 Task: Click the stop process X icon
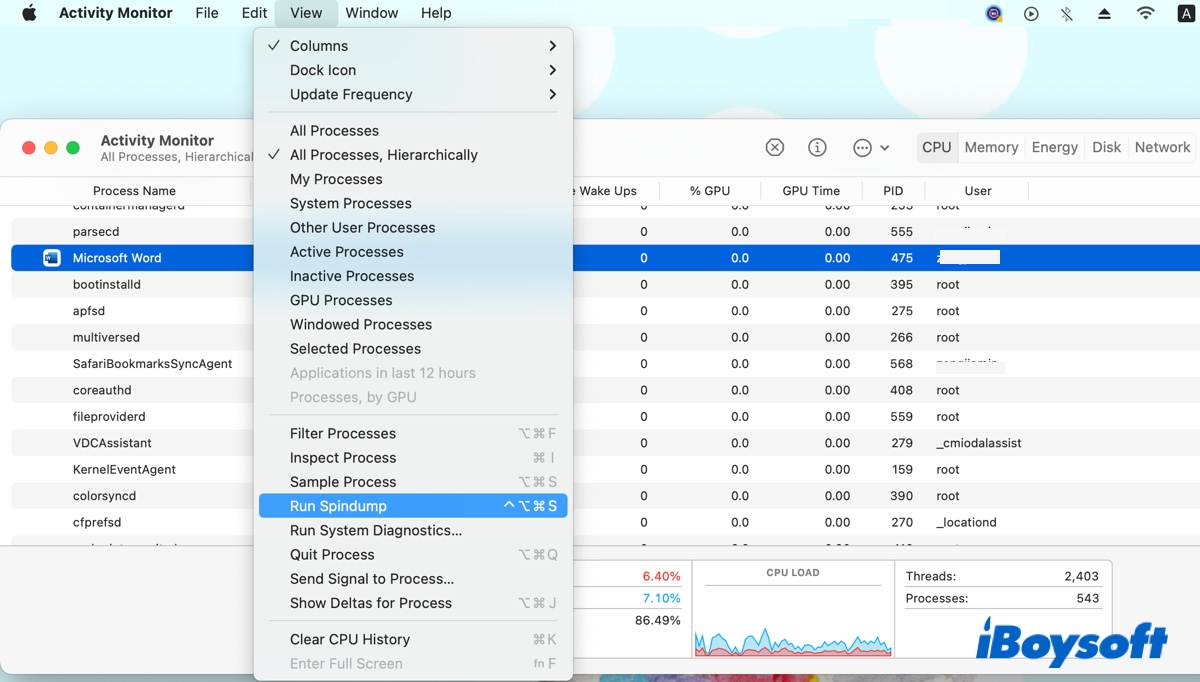pos(775,147)
